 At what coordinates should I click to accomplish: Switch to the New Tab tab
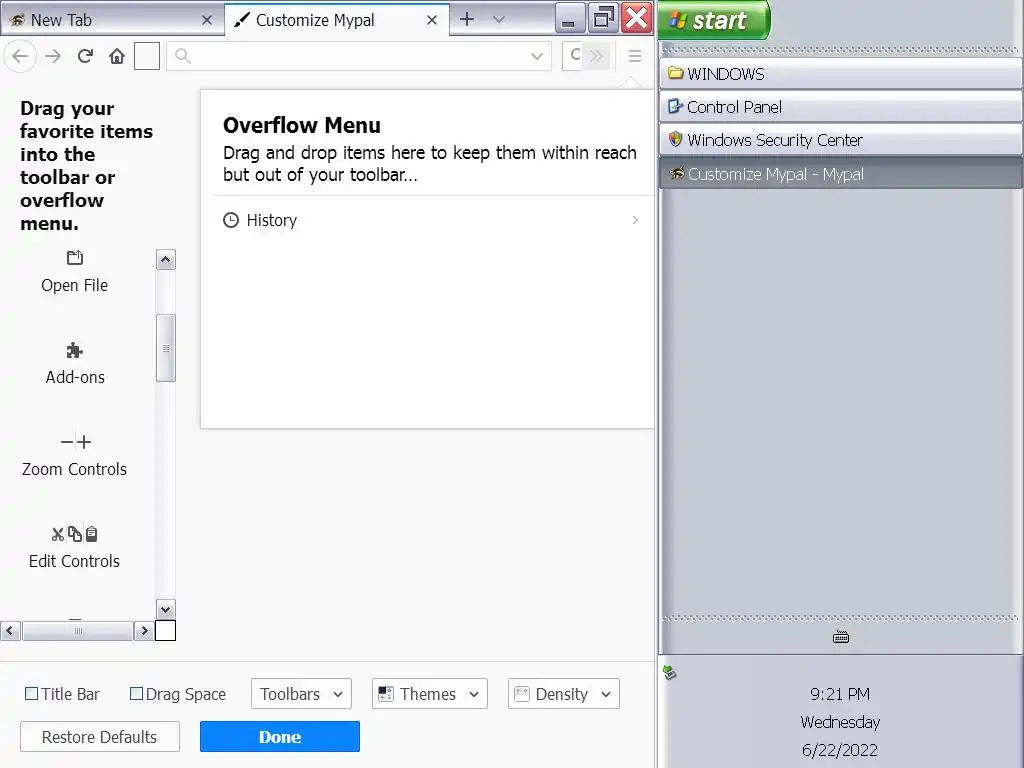click(112, 20)
